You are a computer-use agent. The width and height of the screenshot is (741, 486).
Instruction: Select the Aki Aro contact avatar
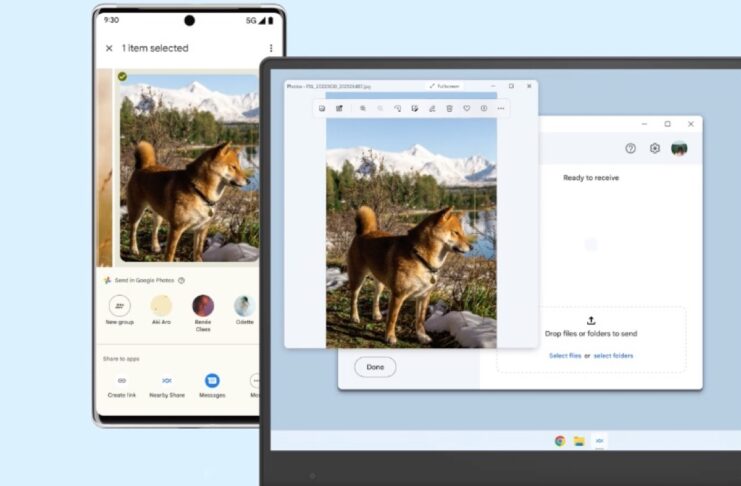point(161,306)
